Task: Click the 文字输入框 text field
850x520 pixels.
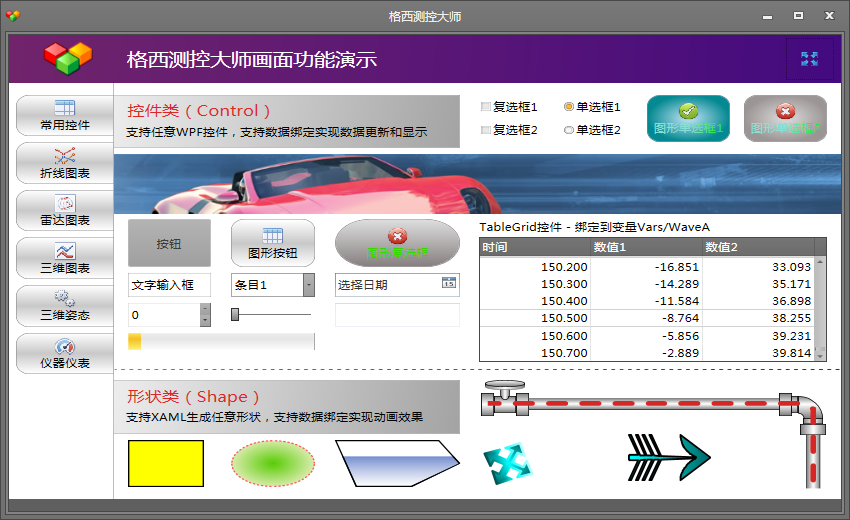Action: click(169, 285)
